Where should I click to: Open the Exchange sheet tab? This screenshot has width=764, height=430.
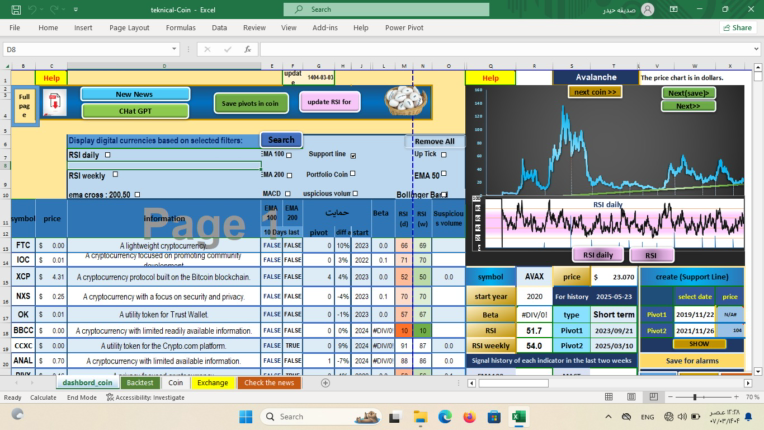[212, 383]
